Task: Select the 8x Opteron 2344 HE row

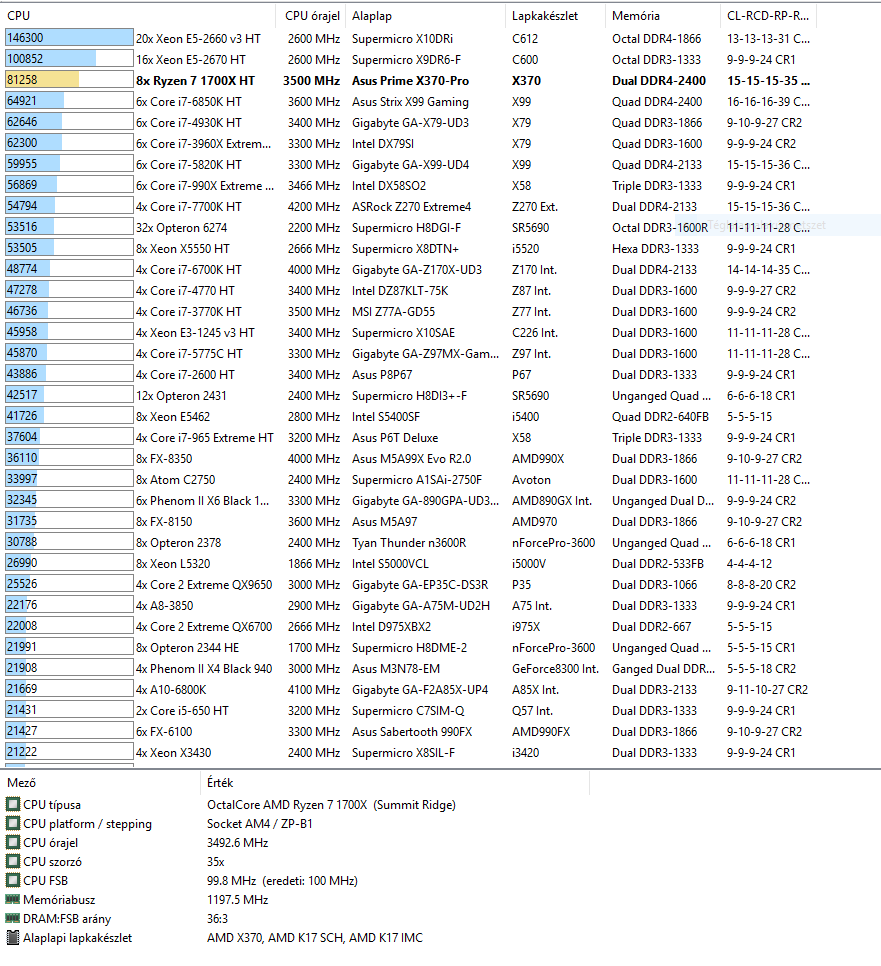Action: coord(411,647)
